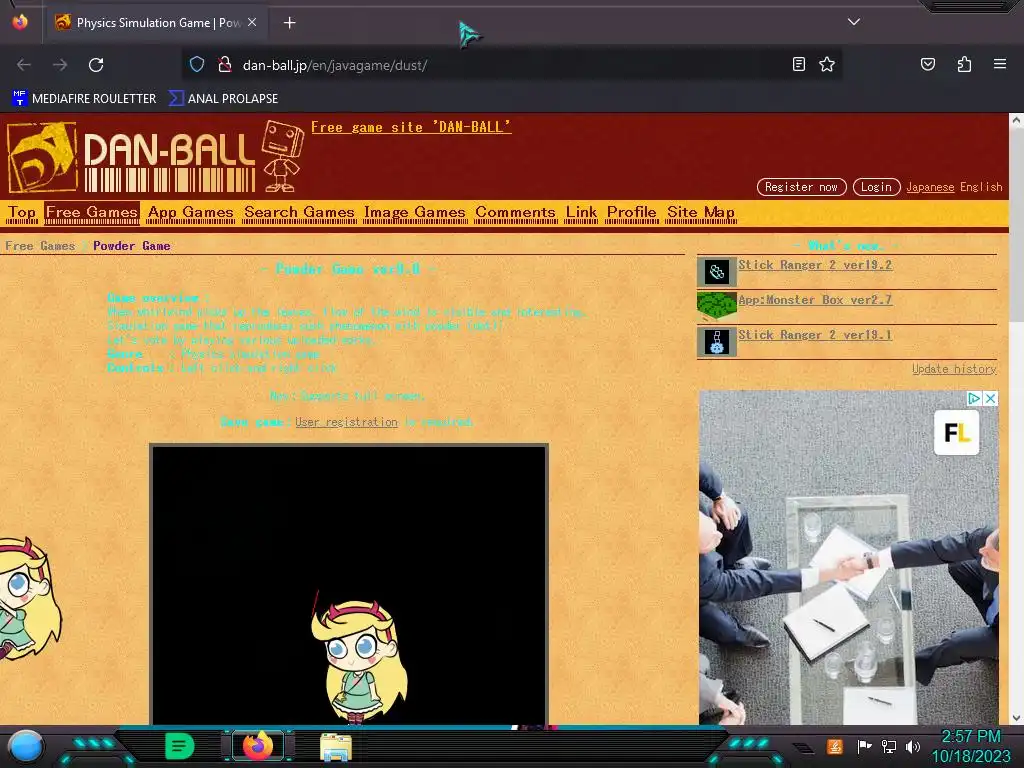
Task: Click the browser Forward arrow
Action: coord(60,65)
